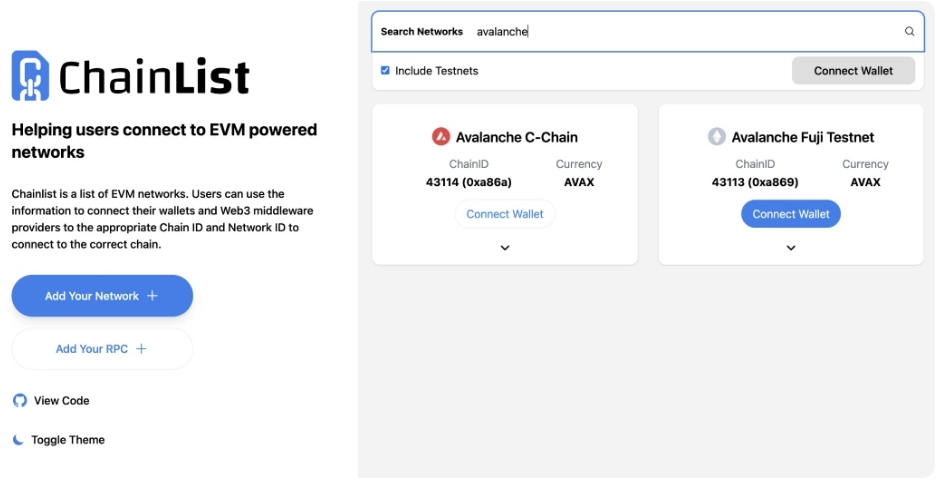Click the Add Your RPC button
The width and height of the screenshot is (936, 480).
[x=102, y=349]
